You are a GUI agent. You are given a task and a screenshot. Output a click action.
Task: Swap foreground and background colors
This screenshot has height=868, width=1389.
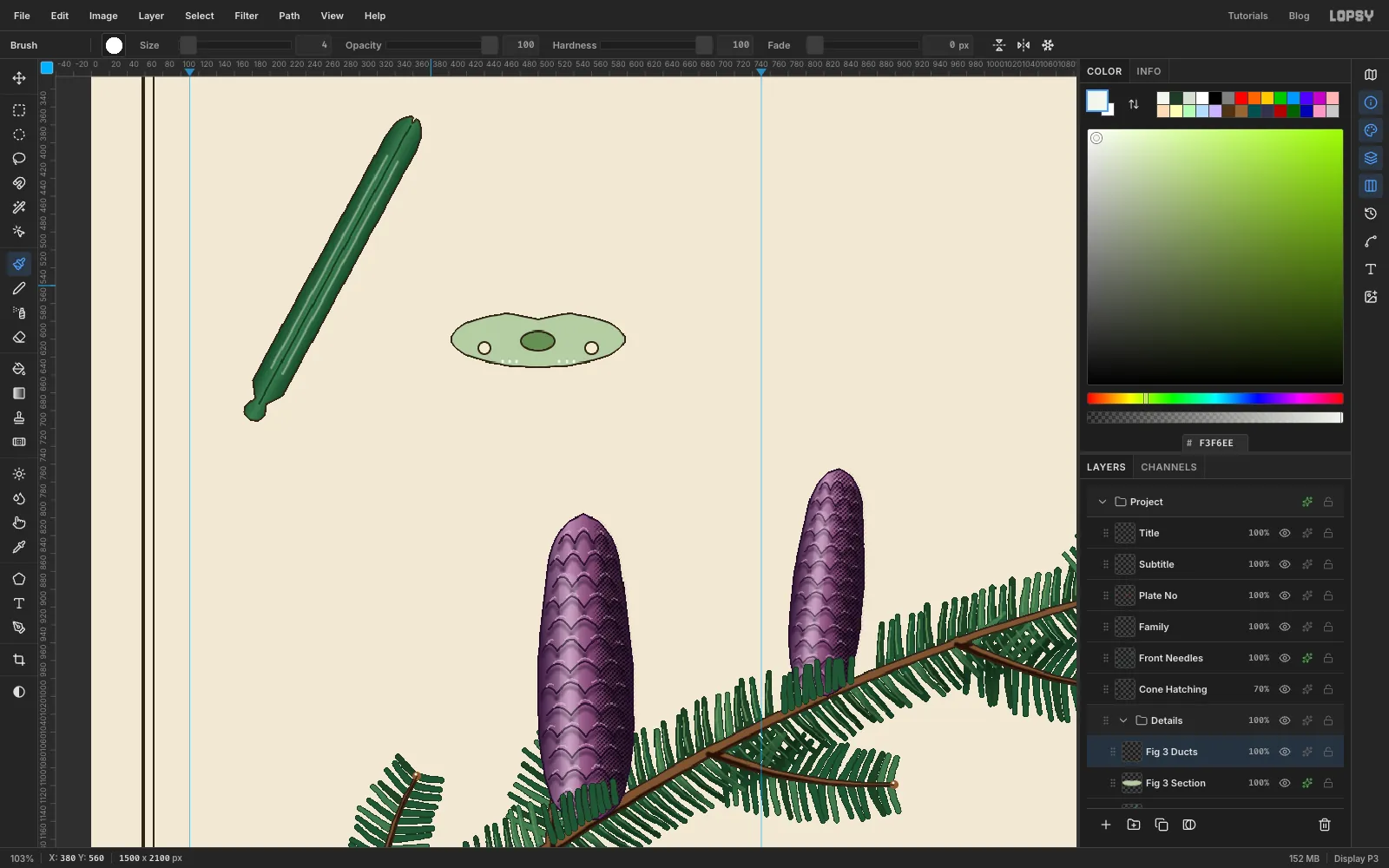coord(1134,104)
